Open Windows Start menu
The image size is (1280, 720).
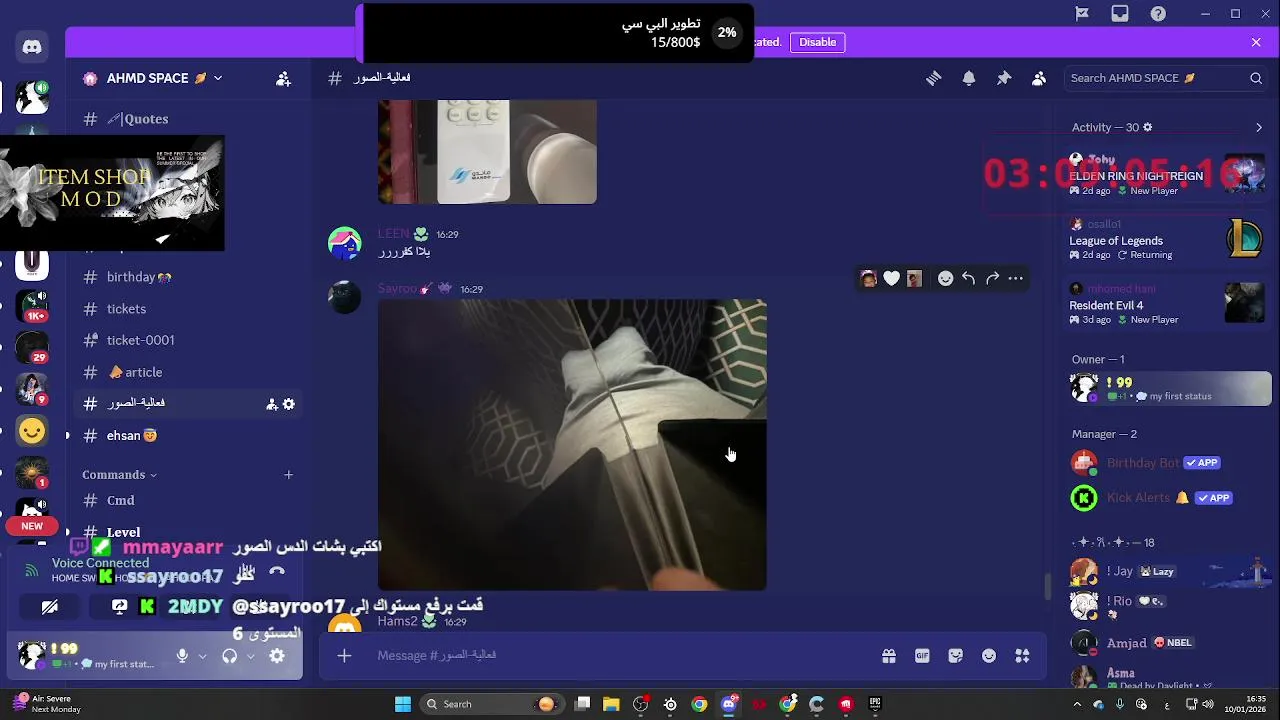click(x=403, y=704)
